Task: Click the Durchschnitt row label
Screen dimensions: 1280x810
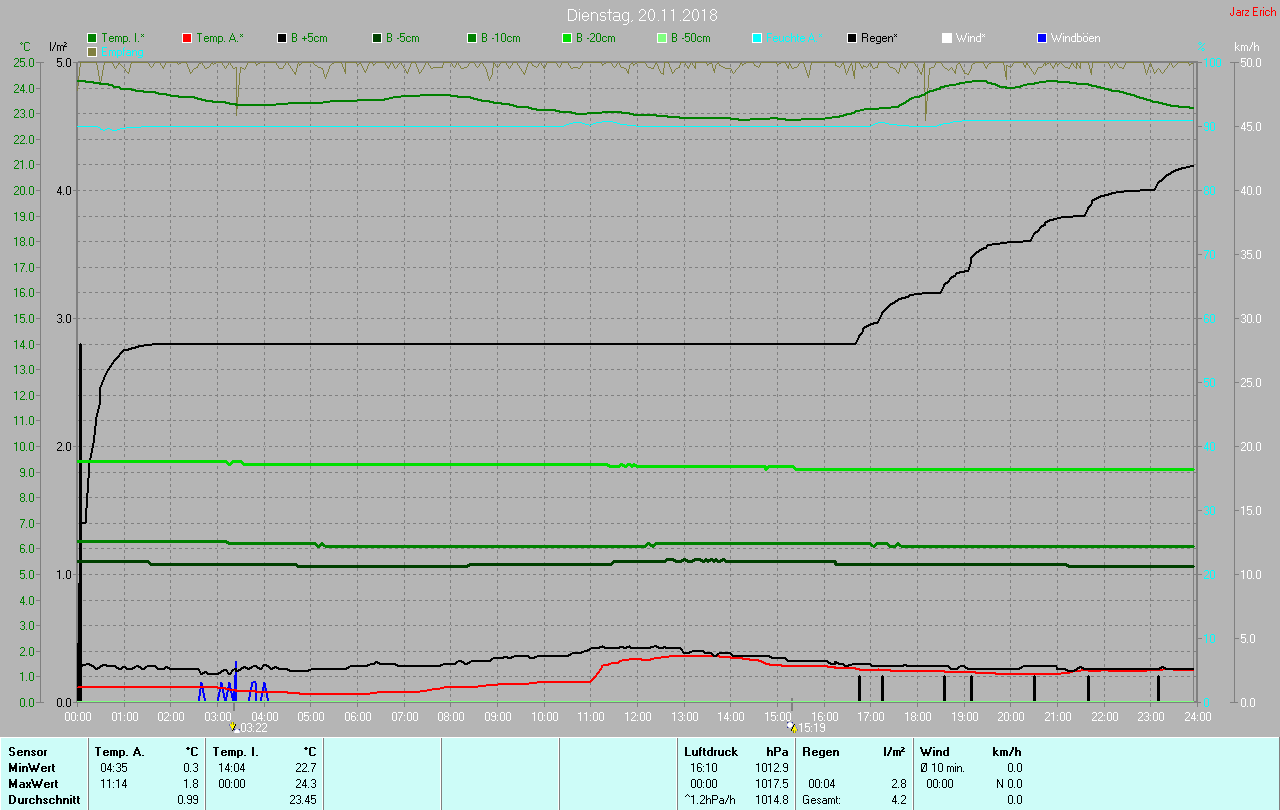Action: pyautogui.click(x=42, y=800)
